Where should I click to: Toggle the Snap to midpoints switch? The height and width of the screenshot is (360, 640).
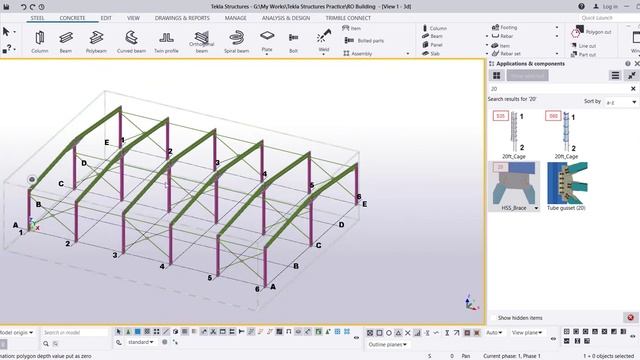(398, 333)
